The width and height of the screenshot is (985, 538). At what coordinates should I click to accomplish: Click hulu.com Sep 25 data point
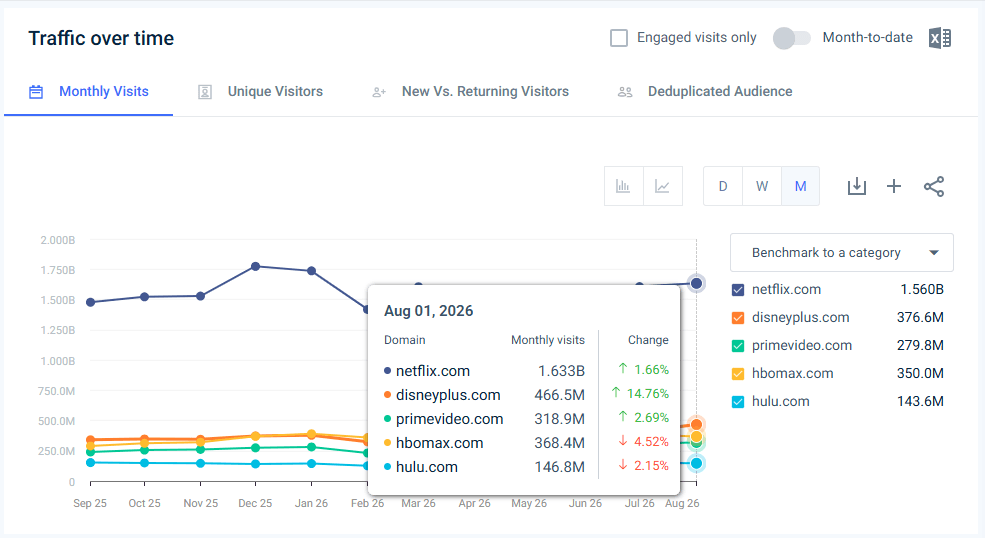(90, 463)
